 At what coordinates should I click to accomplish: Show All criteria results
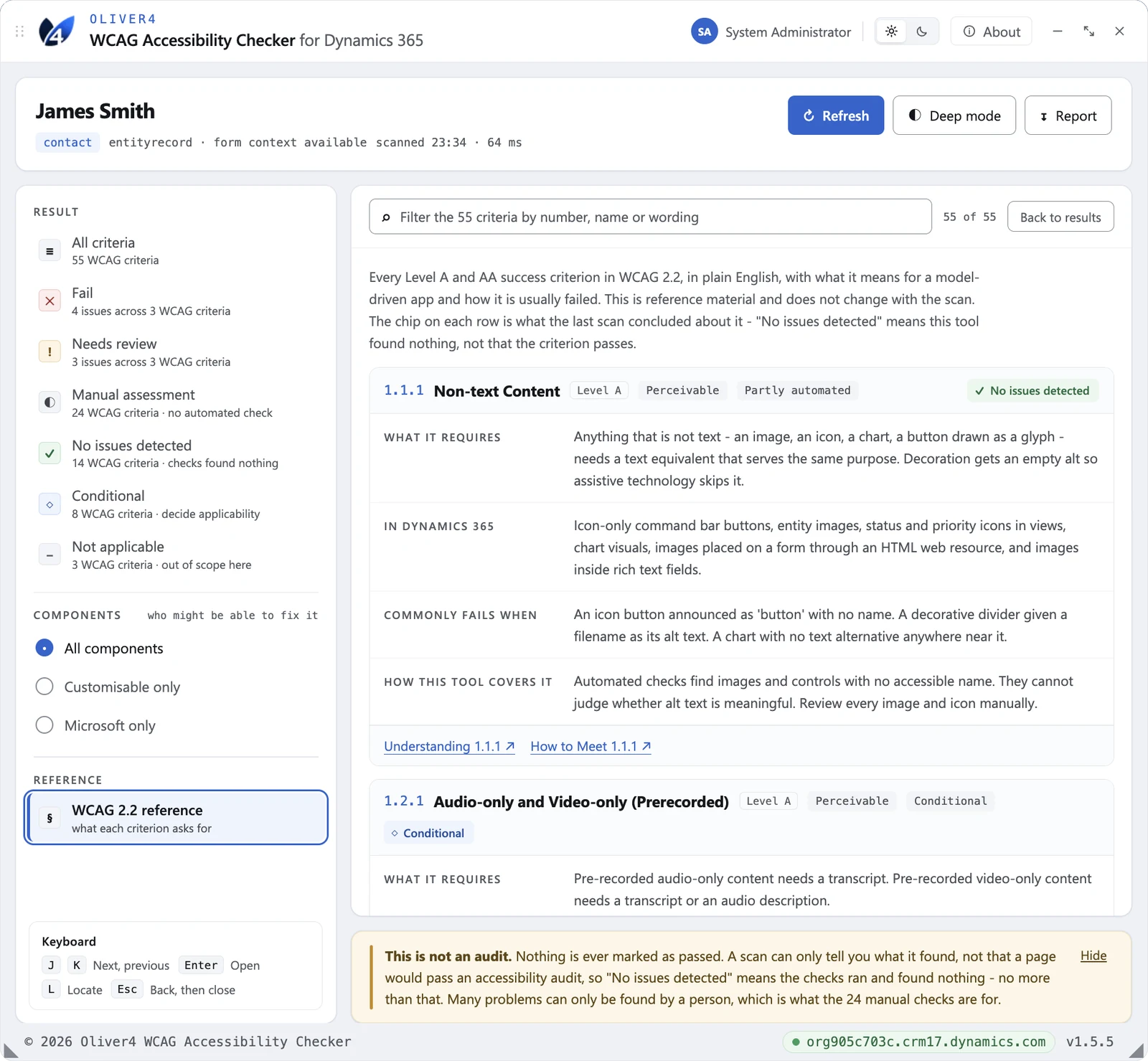(176, 251)
